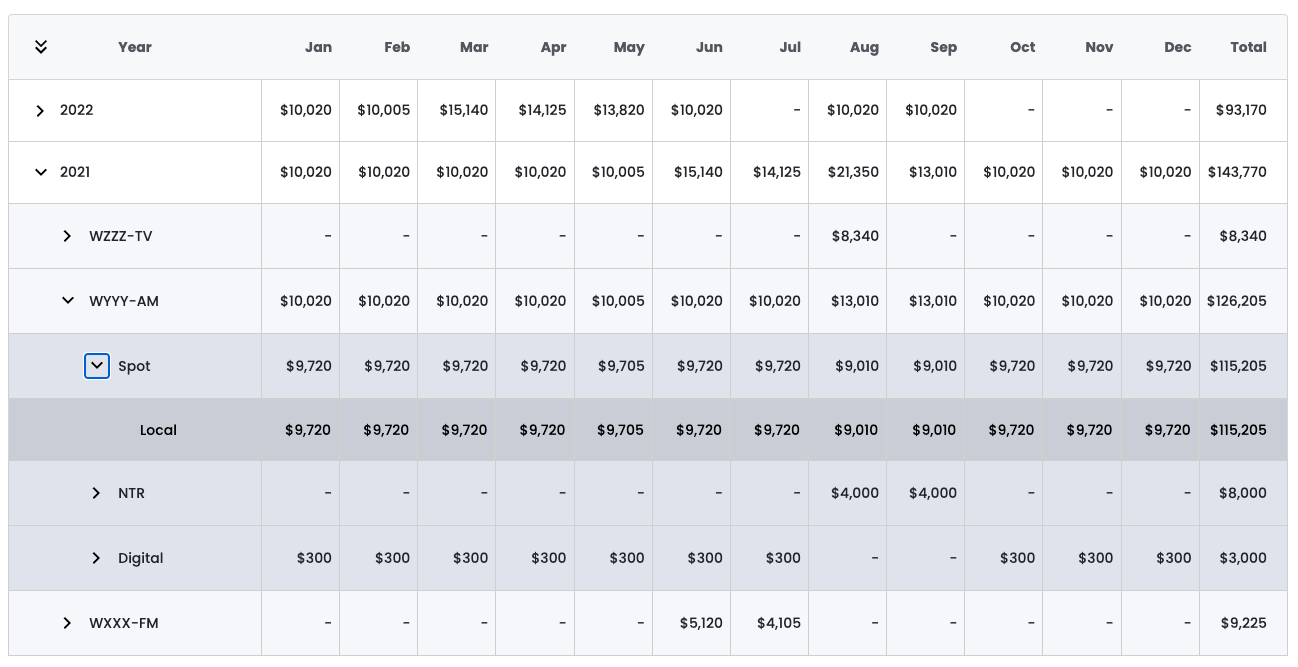The image size is (1298, 667).
Task: Click the NTR September cell $4,000
Action: (x=932, y=493)
